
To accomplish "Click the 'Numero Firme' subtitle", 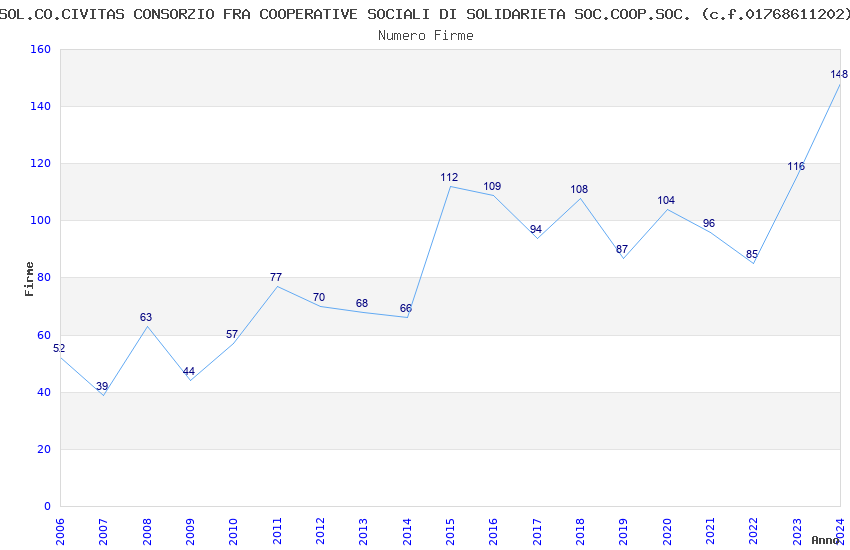I will (426, 36).
